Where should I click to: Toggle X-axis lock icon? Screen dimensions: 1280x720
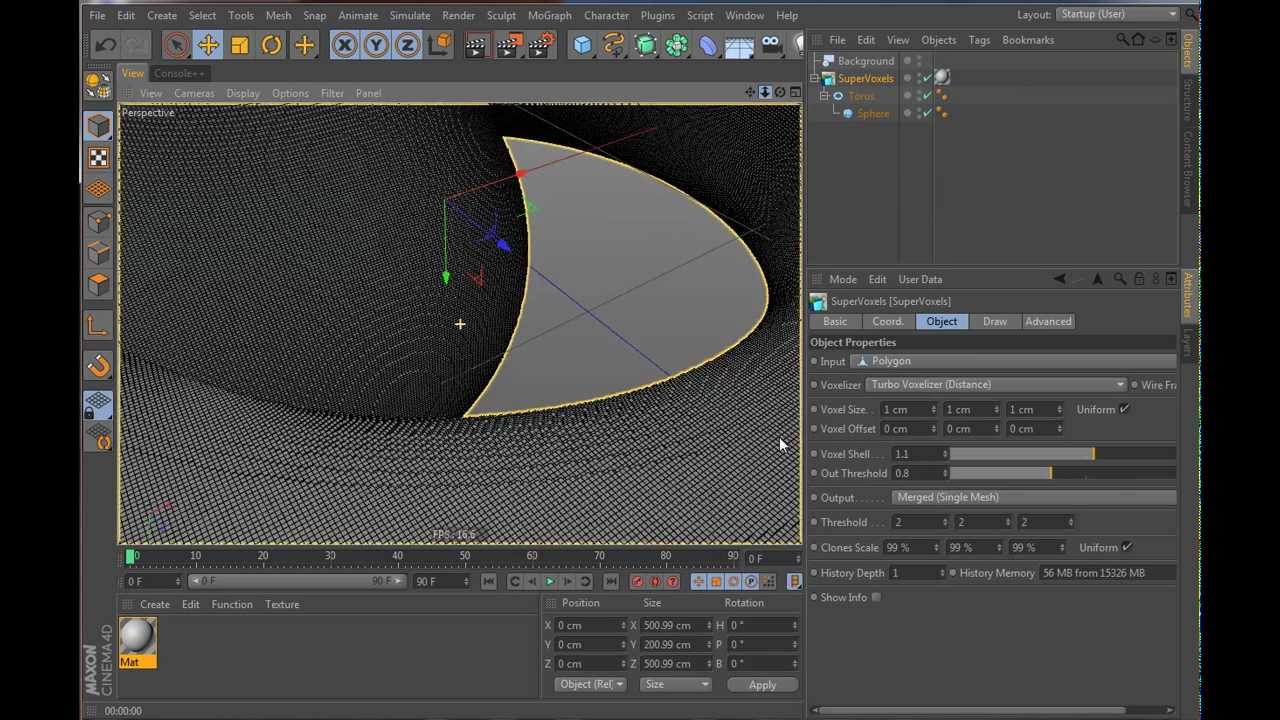pos(344,44)
